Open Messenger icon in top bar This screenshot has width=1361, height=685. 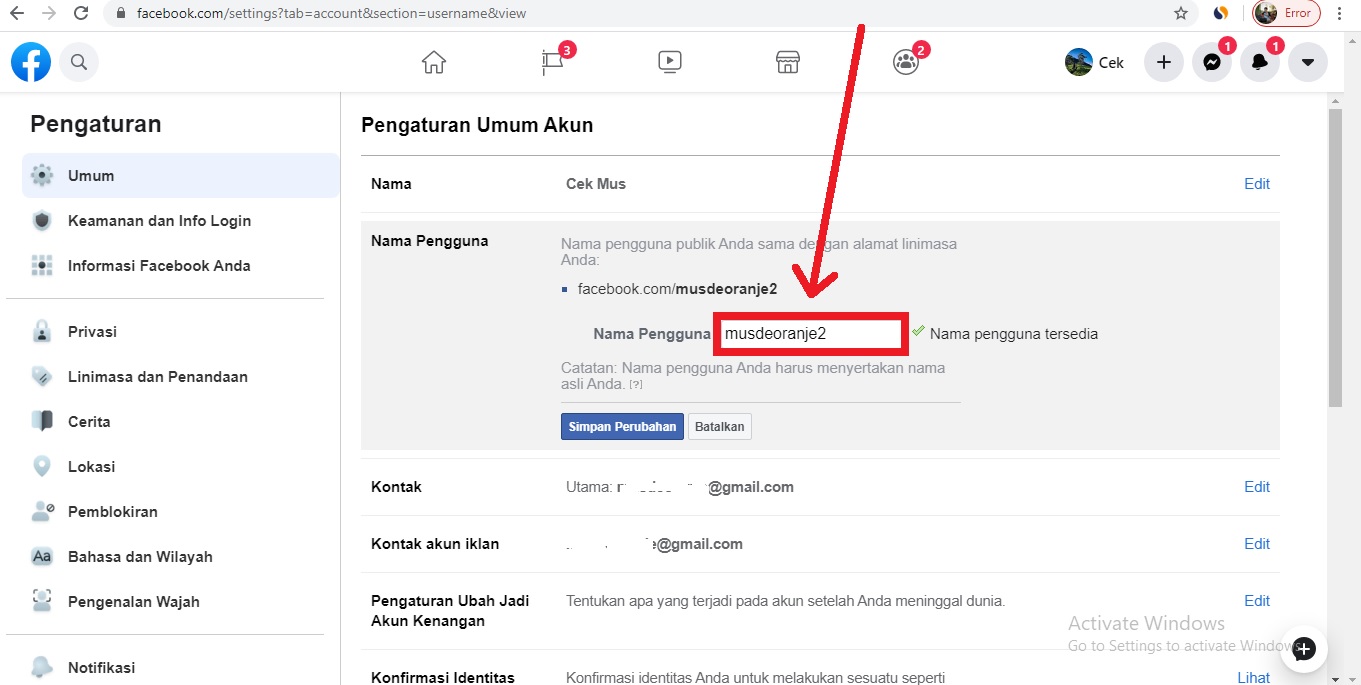click(1211, 62)
